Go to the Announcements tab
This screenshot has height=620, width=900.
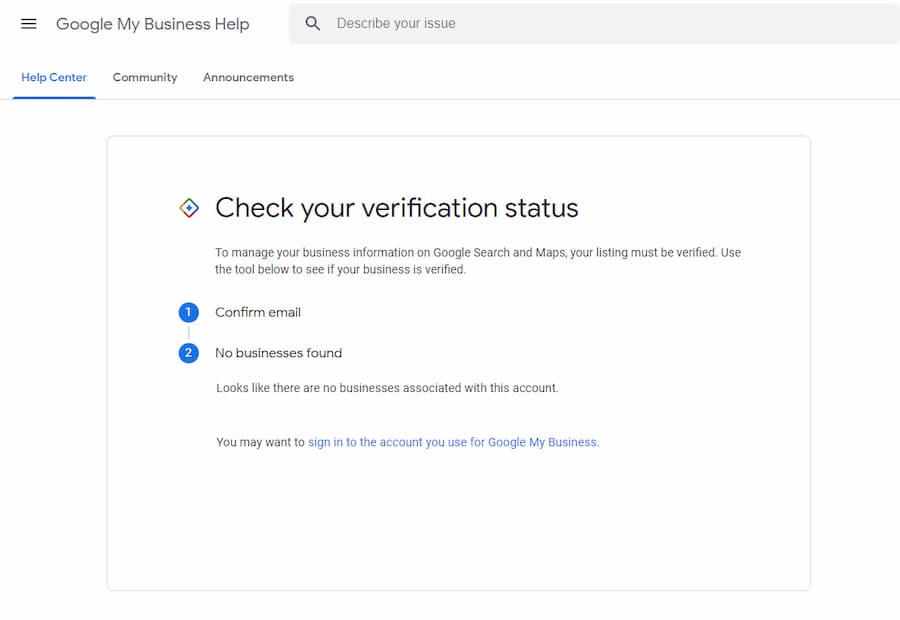tap(248, 77)
